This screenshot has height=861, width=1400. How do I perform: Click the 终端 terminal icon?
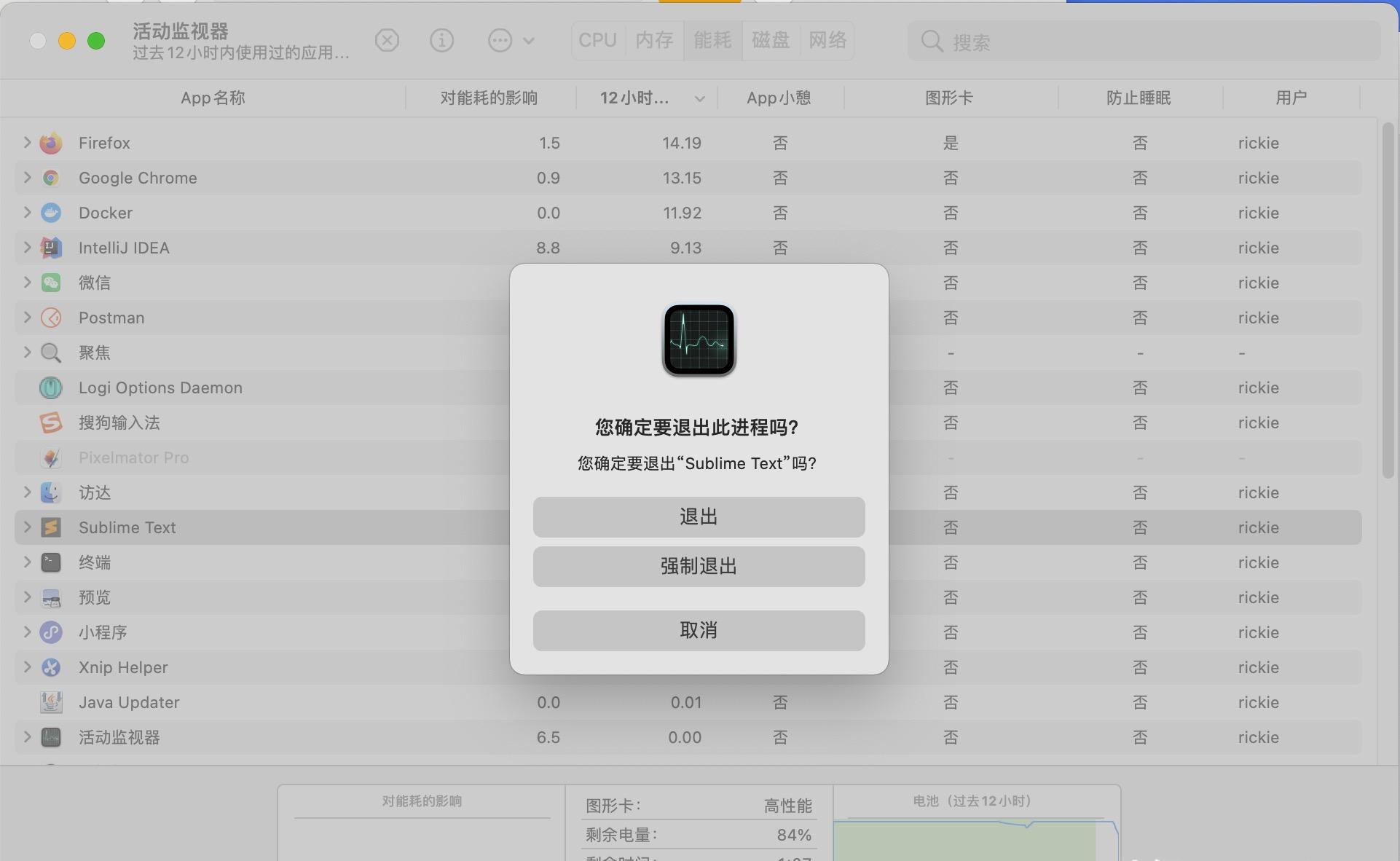click(x=51, y=562)
